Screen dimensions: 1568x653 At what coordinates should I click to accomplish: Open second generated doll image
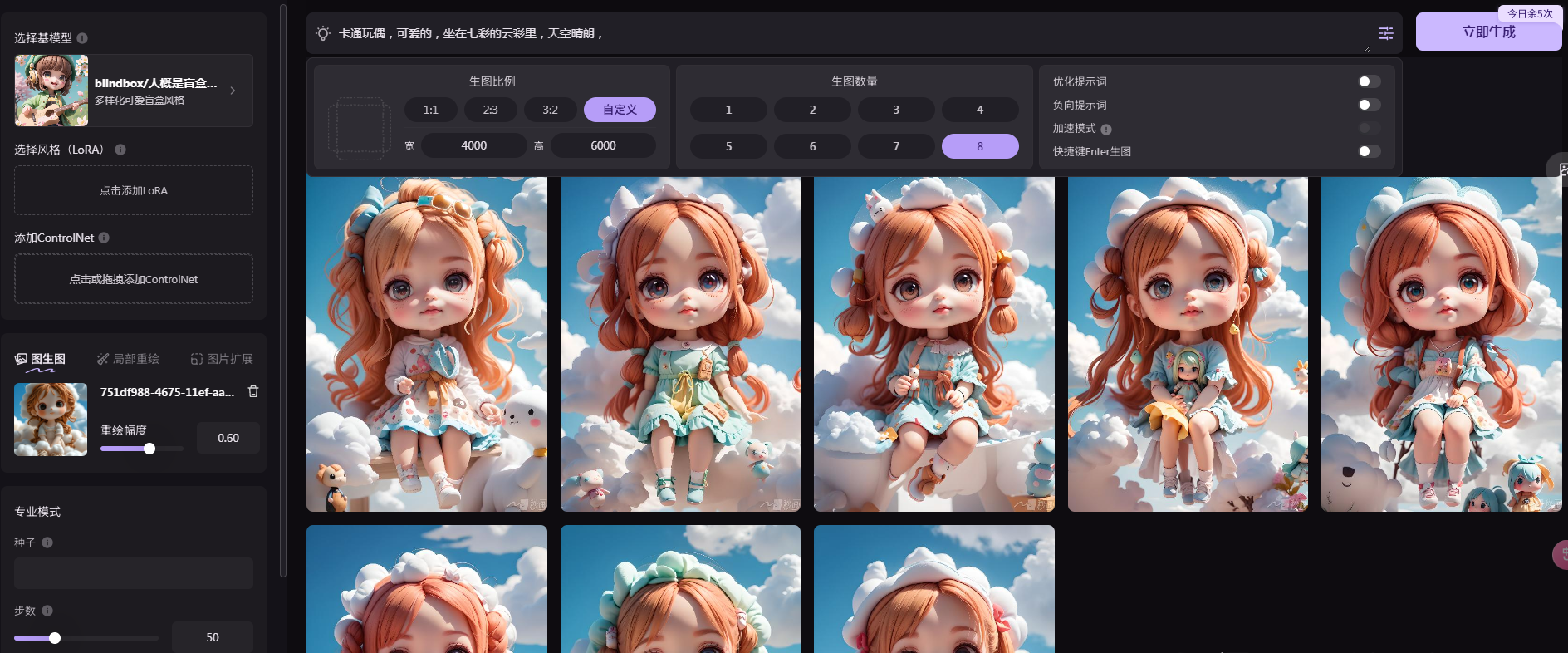680,344
